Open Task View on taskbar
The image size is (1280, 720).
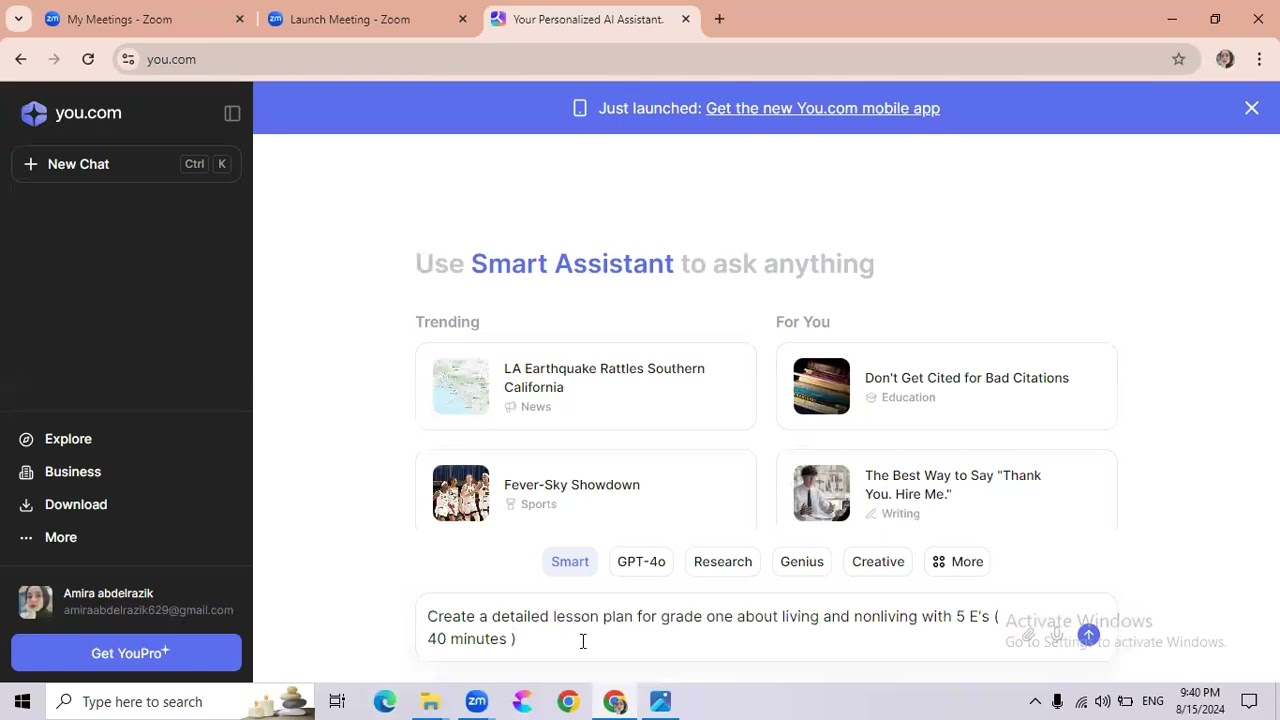point(337,702)
